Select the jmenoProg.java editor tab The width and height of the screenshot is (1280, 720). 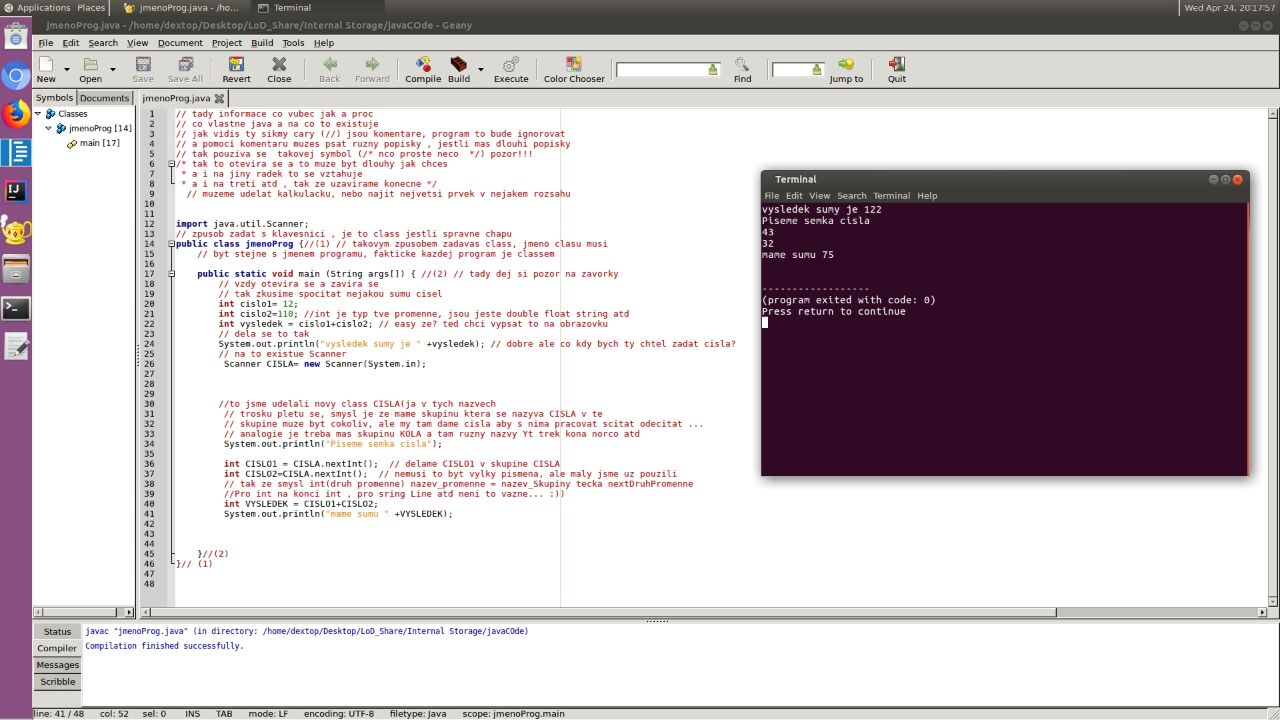pos(176,98)
